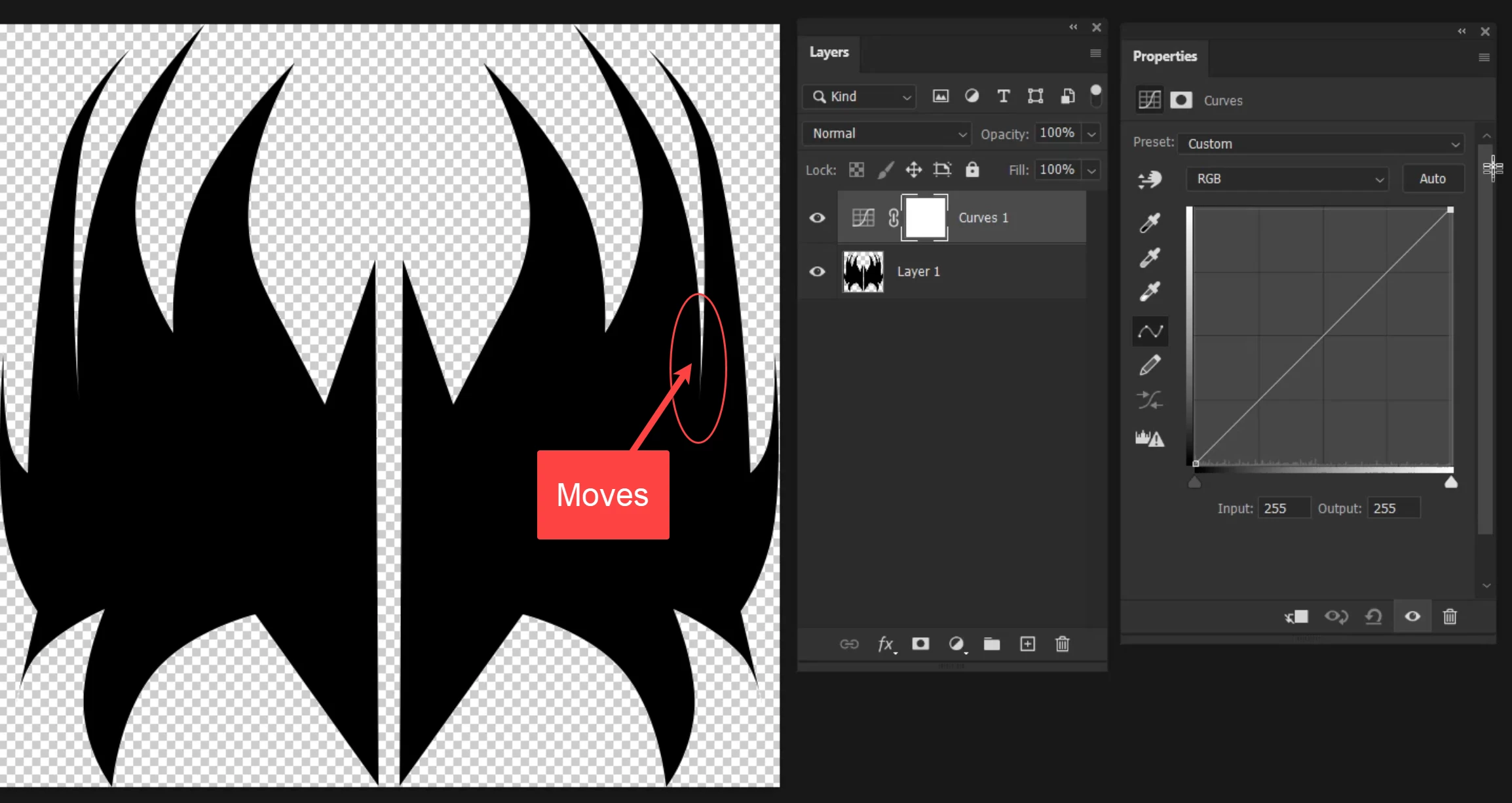Add a layer mask from Layers panel bottom

(x=920, y=644)
